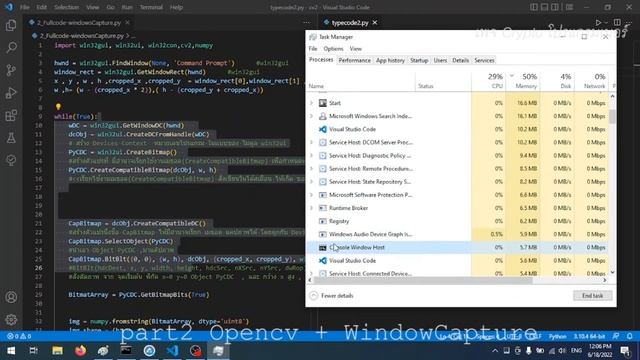Click Python language mode in status bar
This screenshot has height=360, width=640.
557,336
